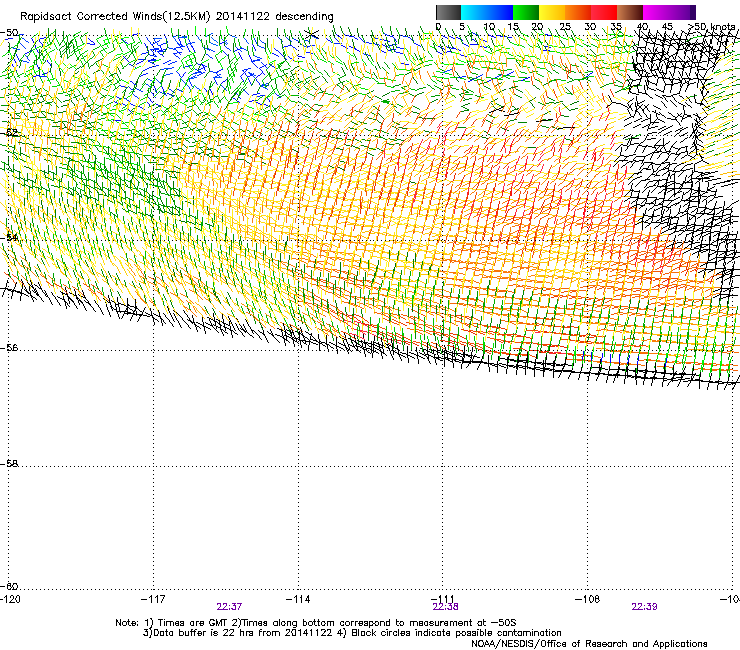Click the longitude label -120
Screen dimensions: 740x650
[x=10, y=599]
